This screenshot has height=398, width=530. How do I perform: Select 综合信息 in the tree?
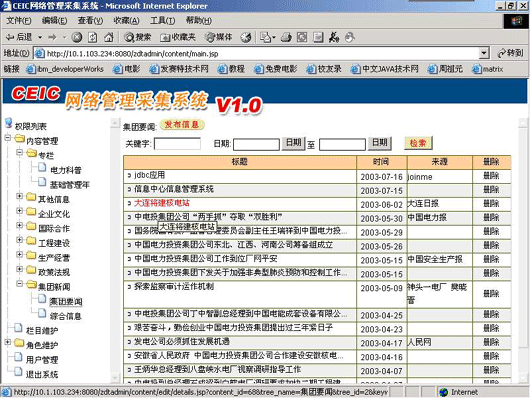pyautogui.click(x=66, y=316)
